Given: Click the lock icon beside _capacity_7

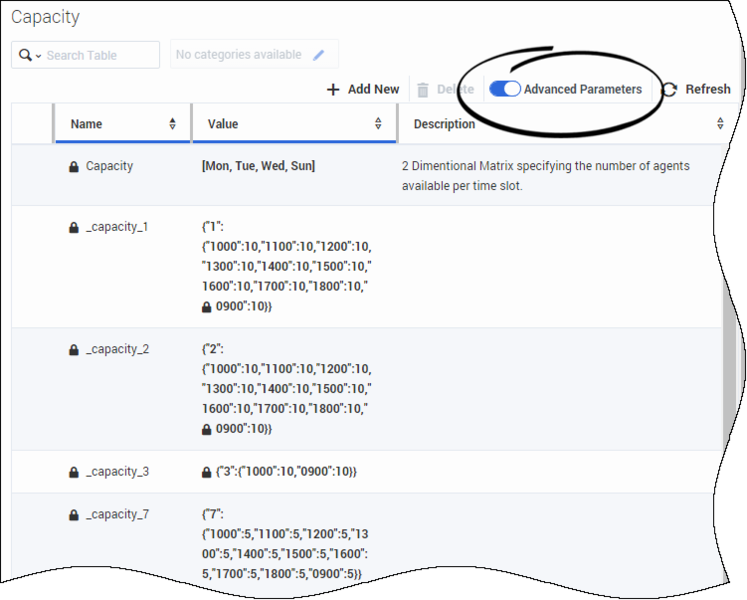Looking at the screenshot, I should coord(73,515).
